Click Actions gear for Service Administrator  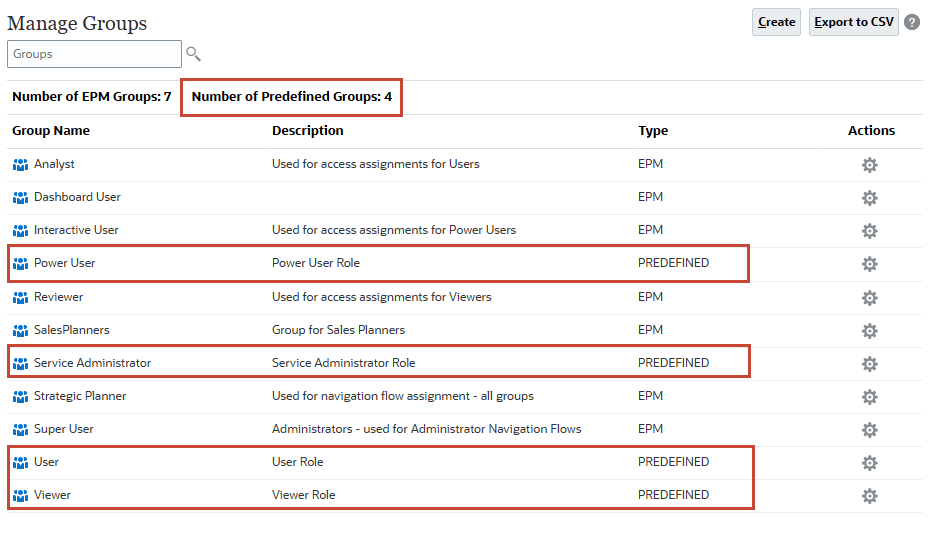(x=869, y=364)
